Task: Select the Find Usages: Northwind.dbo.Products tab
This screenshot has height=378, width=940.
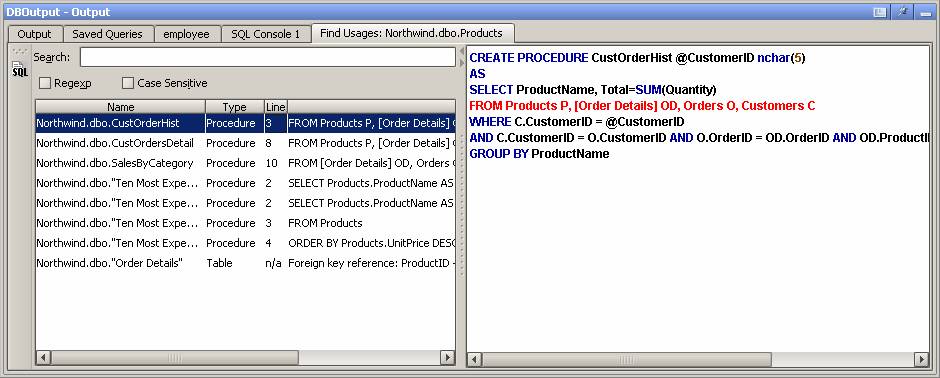Action: pos(411,33)
